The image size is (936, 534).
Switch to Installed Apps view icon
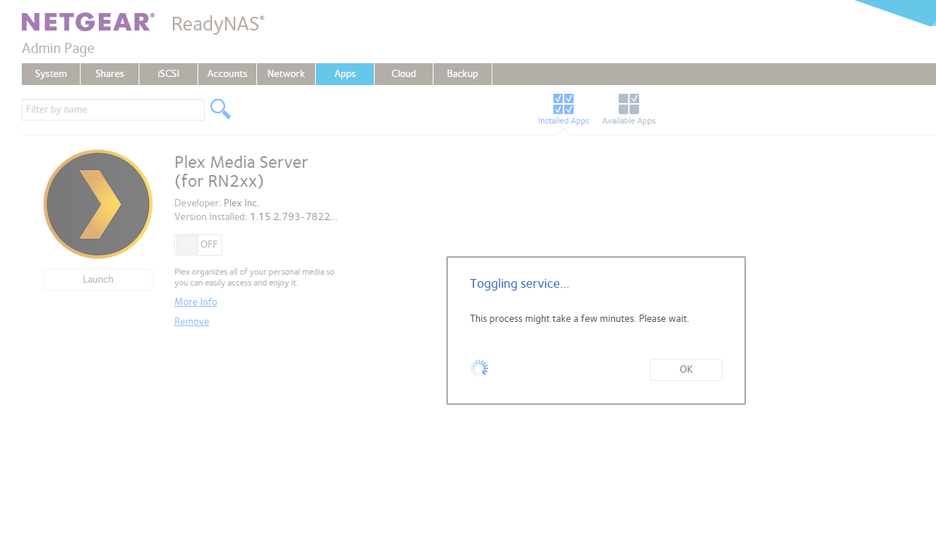[x=563, y=104]
